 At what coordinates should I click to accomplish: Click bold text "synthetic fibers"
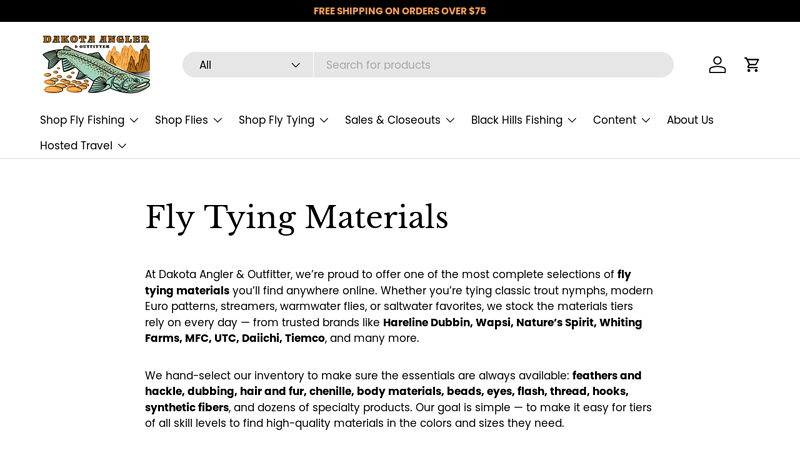click(187, 408)
